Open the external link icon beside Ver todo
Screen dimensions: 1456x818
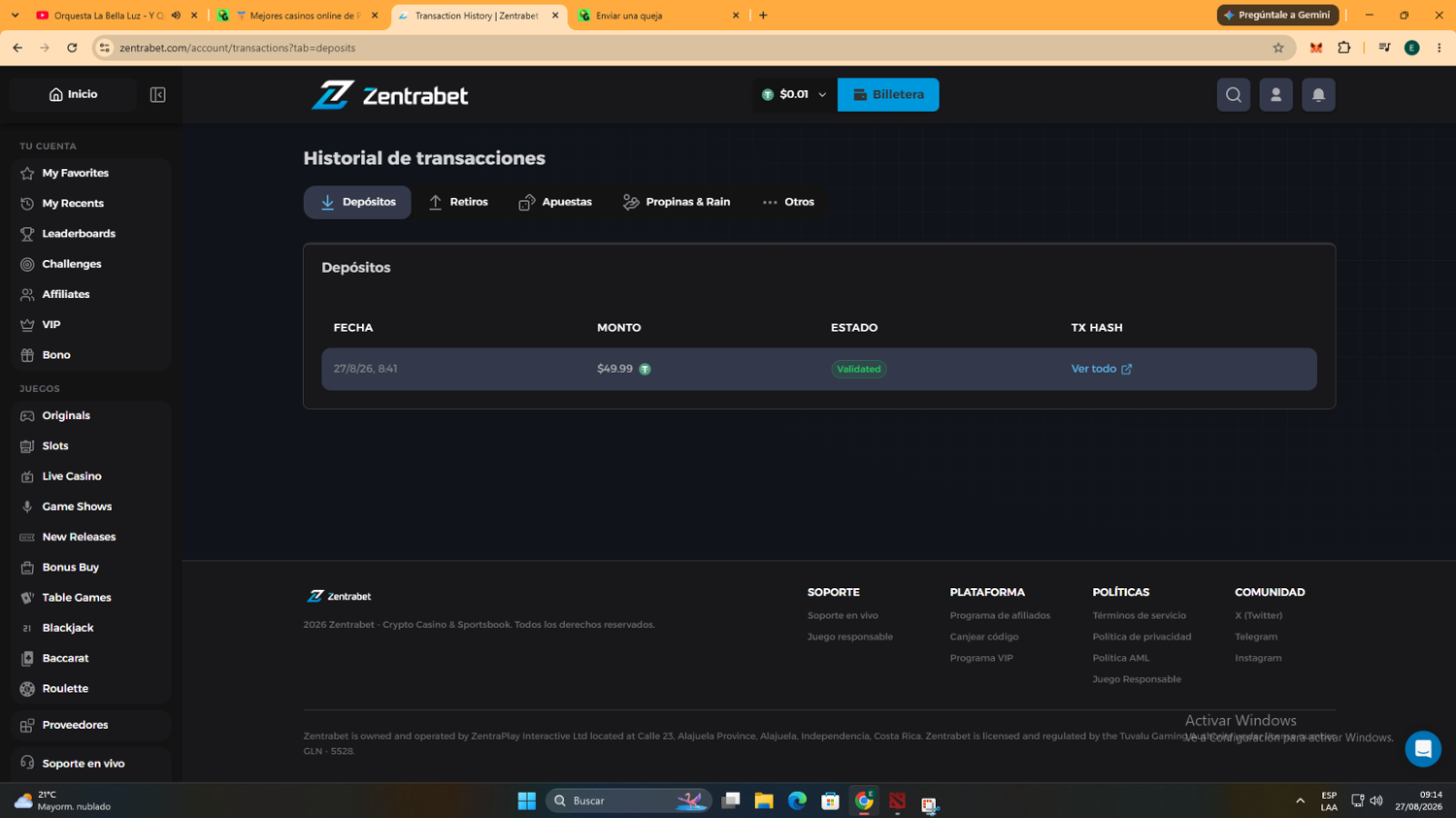click(1127, 370)
